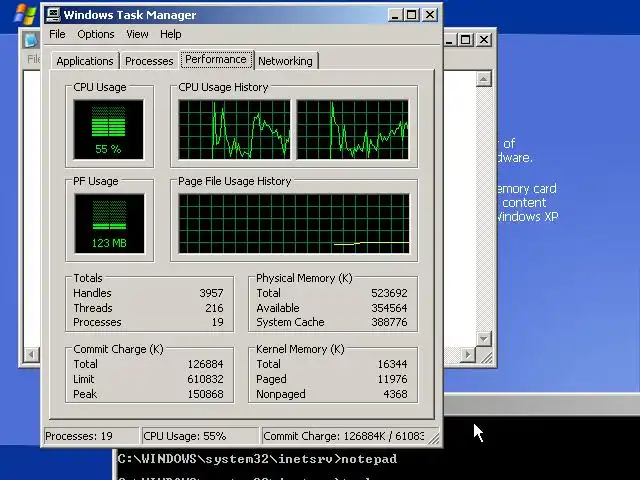Image resolution: width=640 pixels, height=480 pixels.
Task: Click the background window's resize grip
Action: [485, 356]
